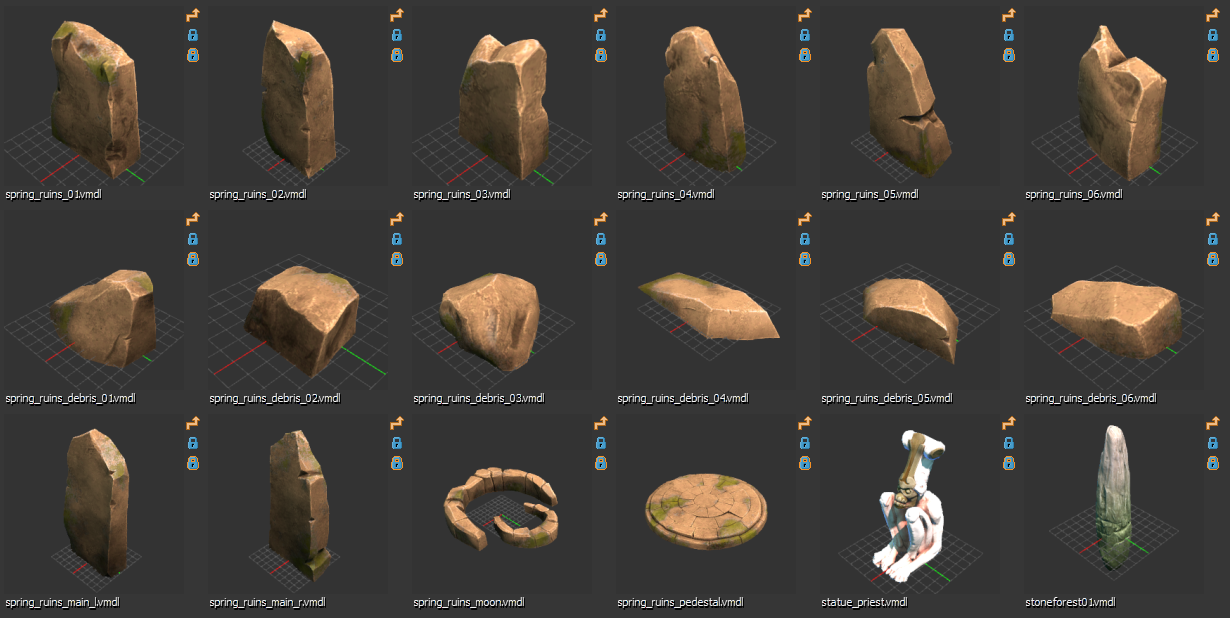Click the orange-outlined lock icon for spring_ruins_debris_02.vmdl
Screen dimensions: 1230x618
(397, 259)
